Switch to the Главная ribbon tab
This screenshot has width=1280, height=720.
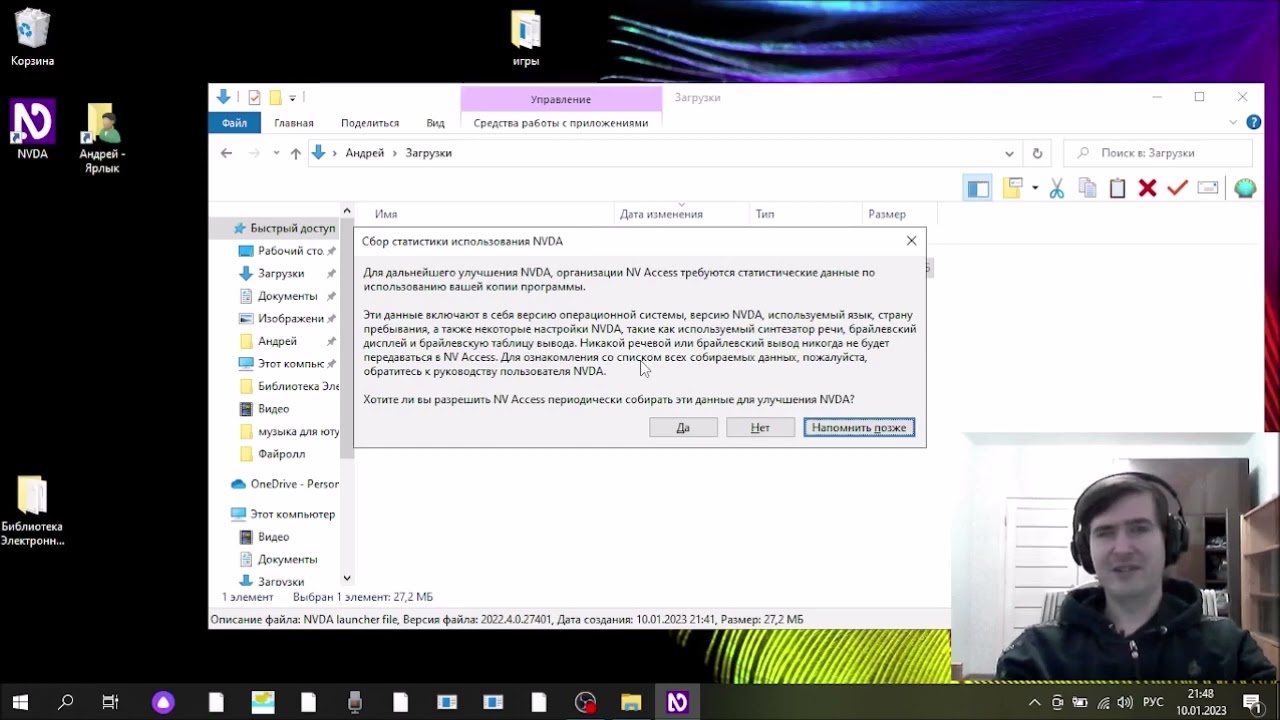click(x=294, y=123)
